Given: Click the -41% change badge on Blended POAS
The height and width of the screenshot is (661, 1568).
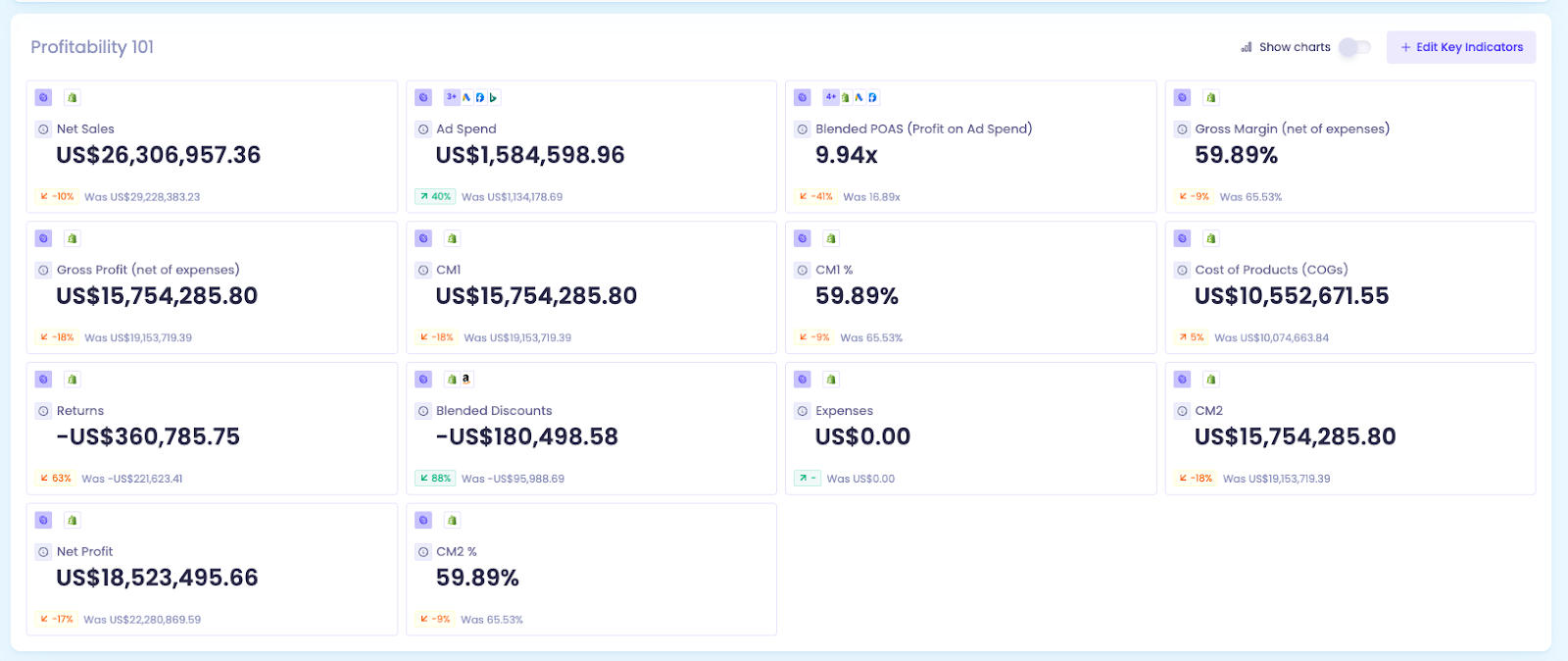Looking at the screenshot, I should point(815,196).
